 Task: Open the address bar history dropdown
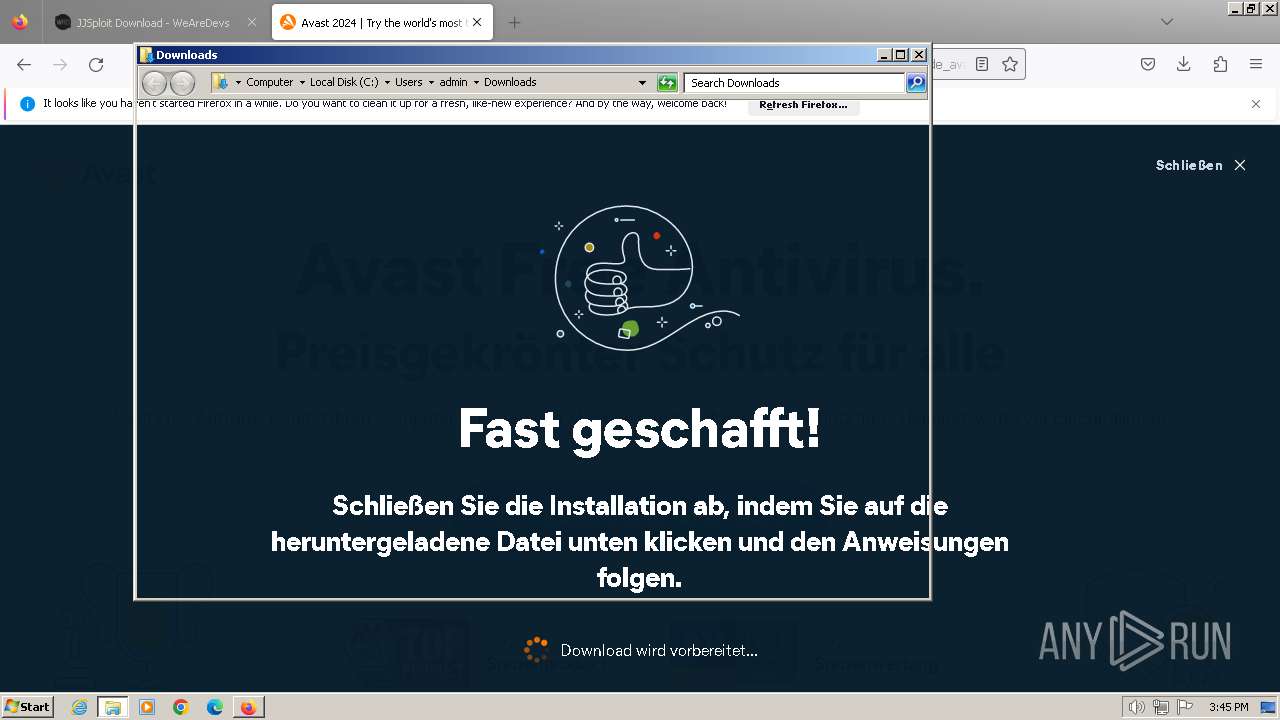[x=642, y=83]
